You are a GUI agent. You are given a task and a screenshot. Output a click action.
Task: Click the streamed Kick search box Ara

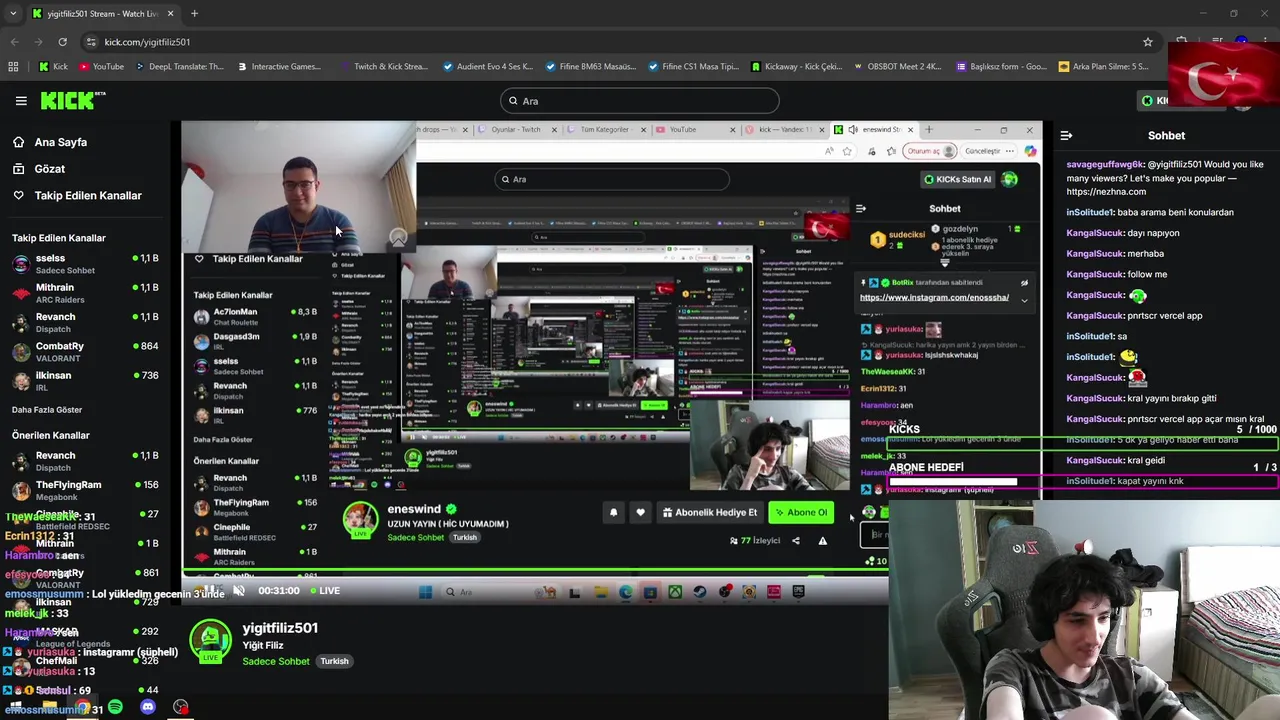612,179
